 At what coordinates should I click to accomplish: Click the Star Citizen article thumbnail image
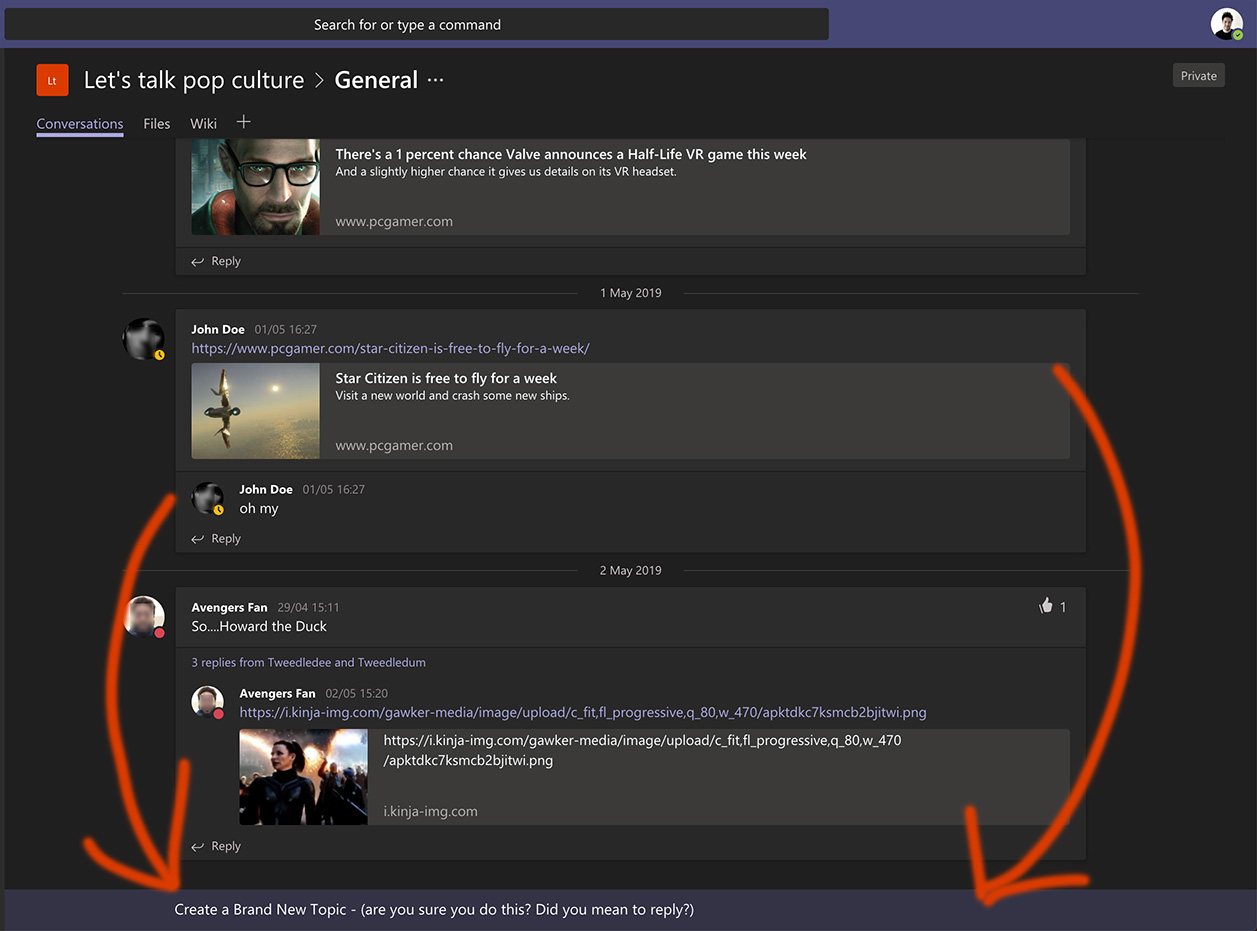(255, 411)
